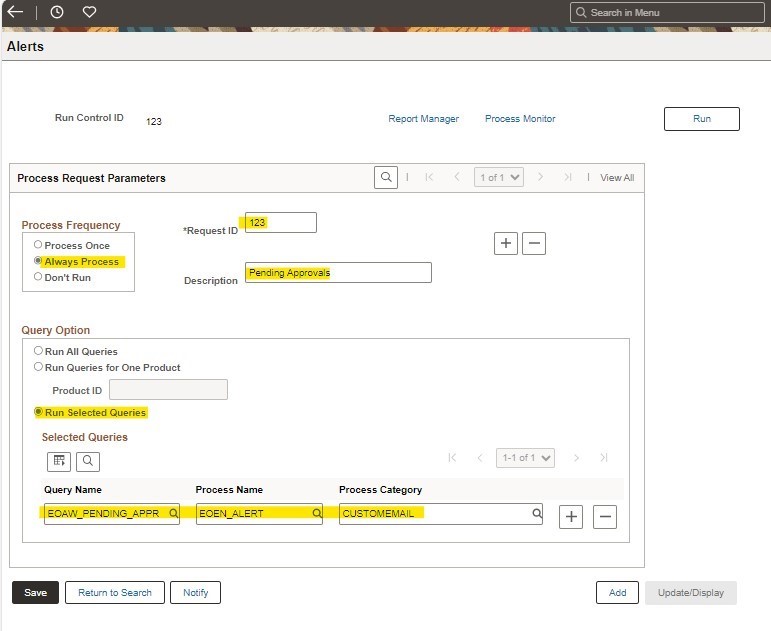Open favorites heart icon
Viewport: 771px width, 631px height.
pos(89,12)
